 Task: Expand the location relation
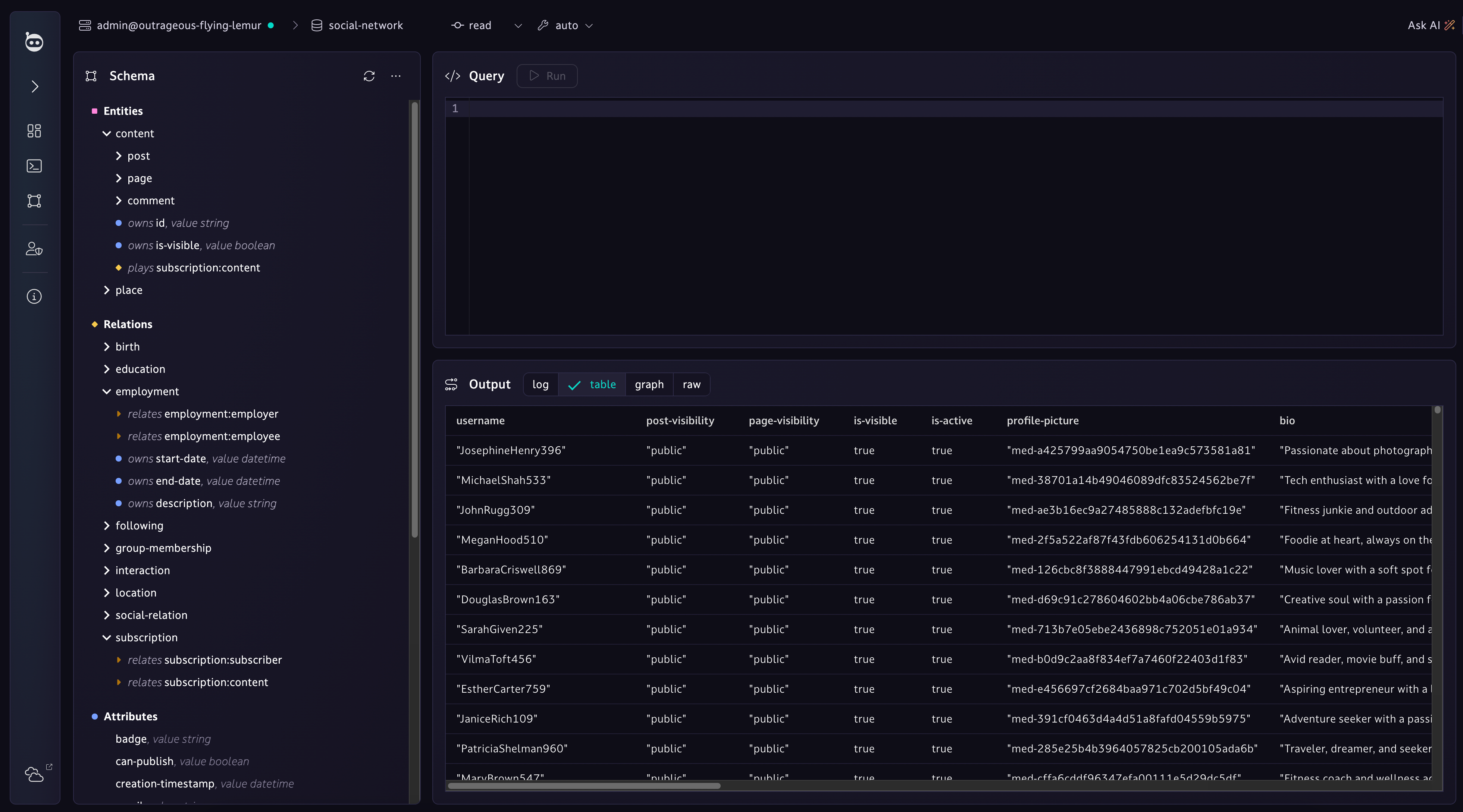click(x=106, y=592)
